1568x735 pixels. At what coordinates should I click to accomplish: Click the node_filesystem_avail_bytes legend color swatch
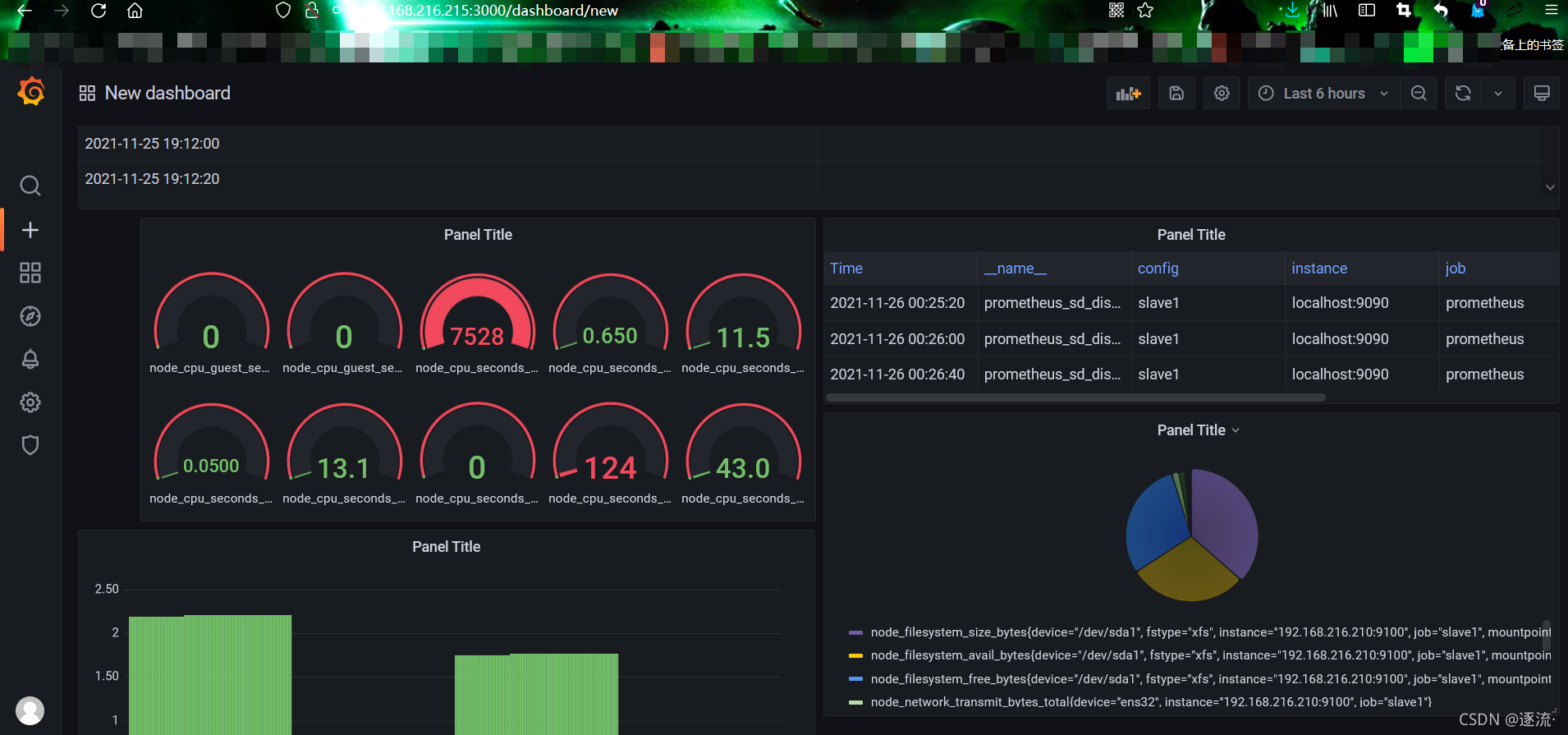pyautogui.click(x=855, y=655)
